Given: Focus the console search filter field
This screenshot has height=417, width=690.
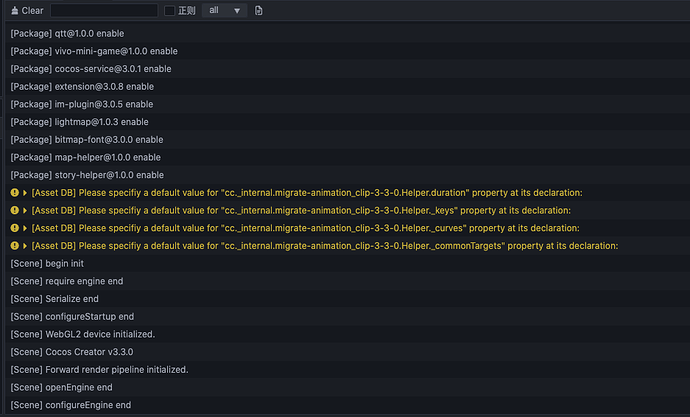Looking at the screenshot, I should (103, 10).
